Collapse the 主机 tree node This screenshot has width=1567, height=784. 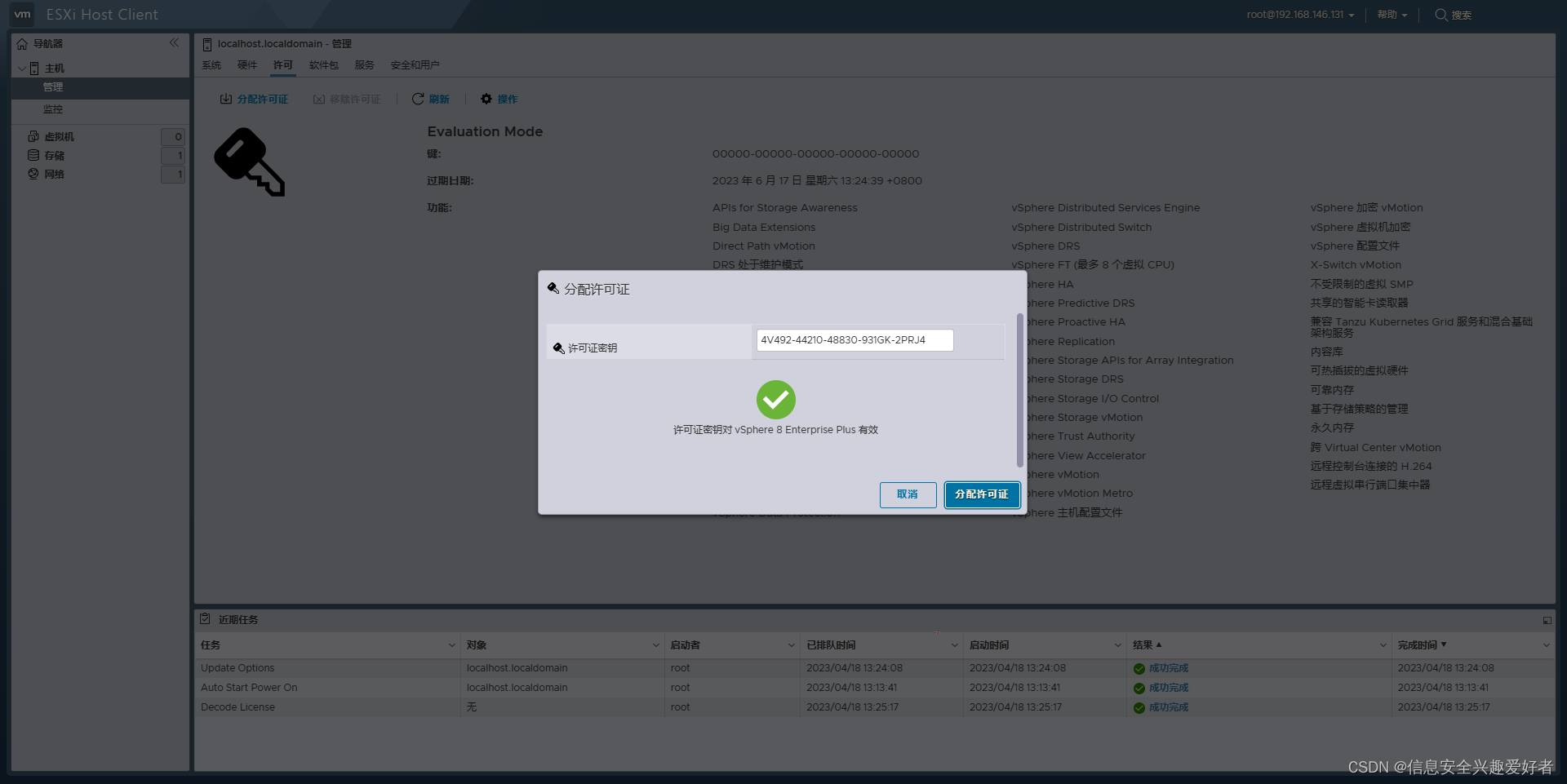pyautogui.click(x=21, y=69)
